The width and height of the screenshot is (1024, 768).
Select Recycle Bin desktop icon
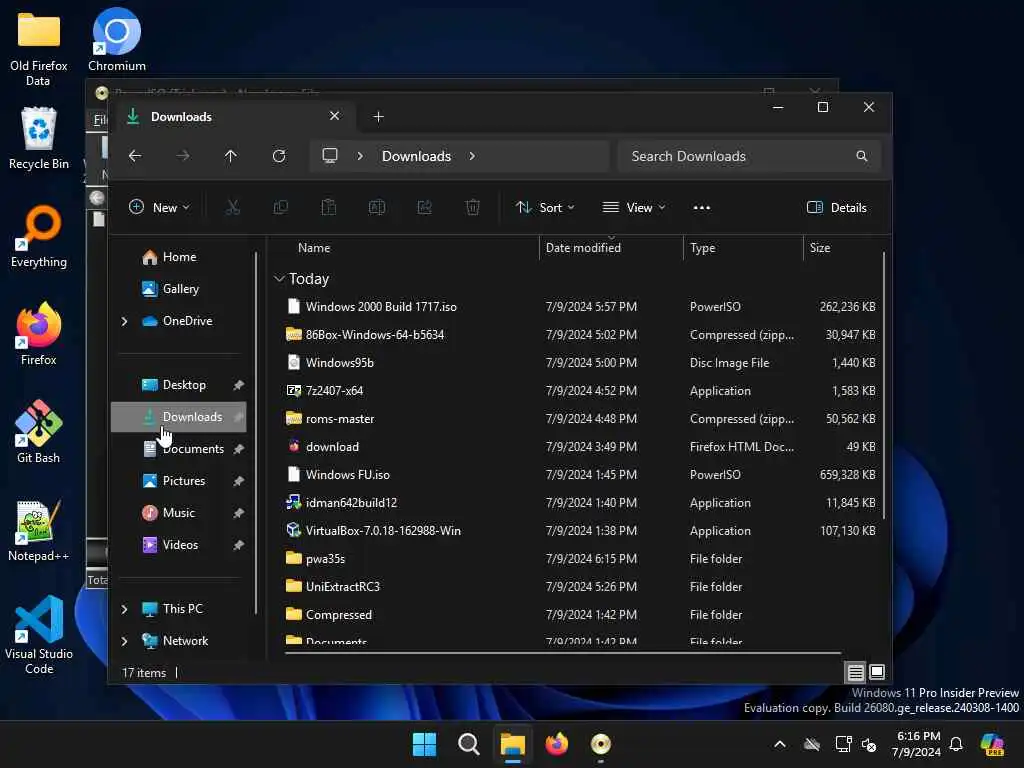pyautogui.click(x=39, y=138)
